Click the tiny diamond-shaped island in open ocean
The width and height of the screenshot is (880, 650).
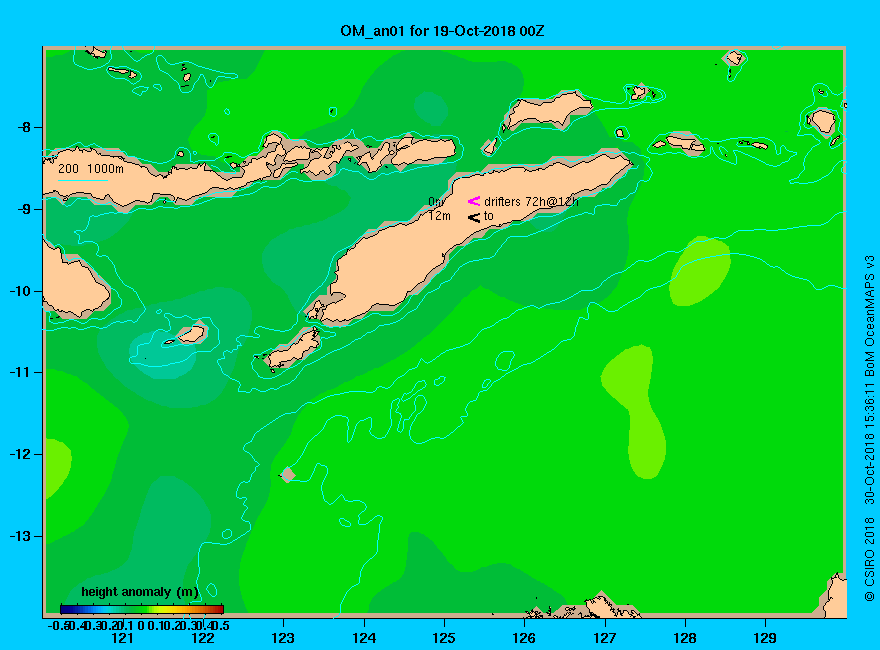[288, 474]
